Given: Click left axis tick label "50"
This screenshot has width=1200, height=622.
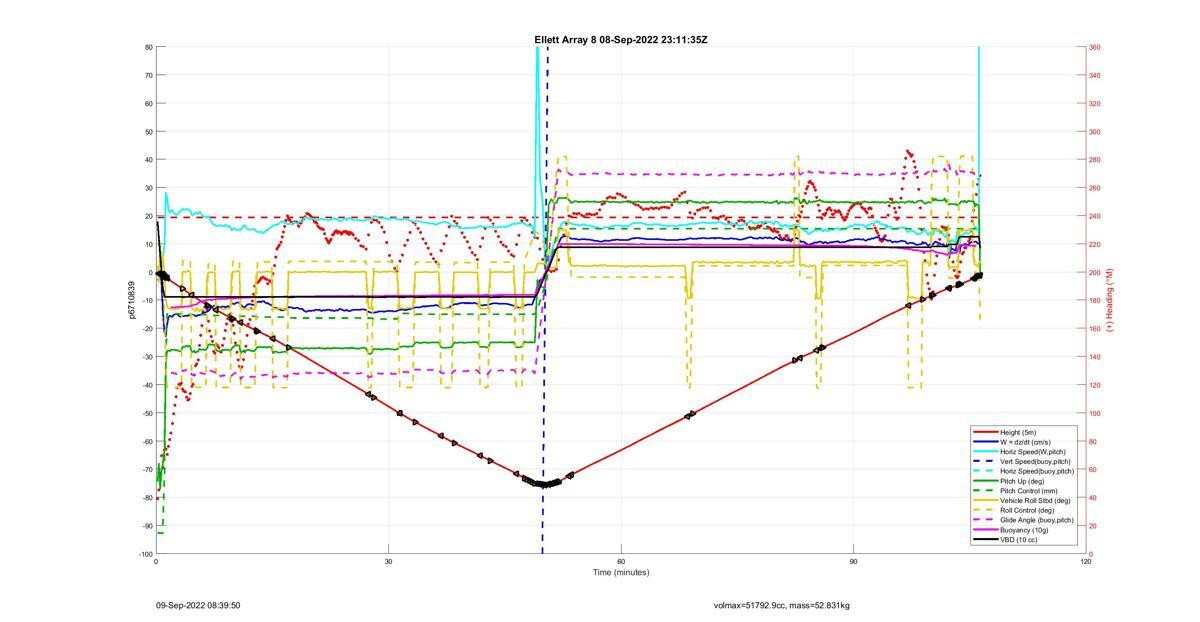Looking at the screenshot, I should coord(148,131).
